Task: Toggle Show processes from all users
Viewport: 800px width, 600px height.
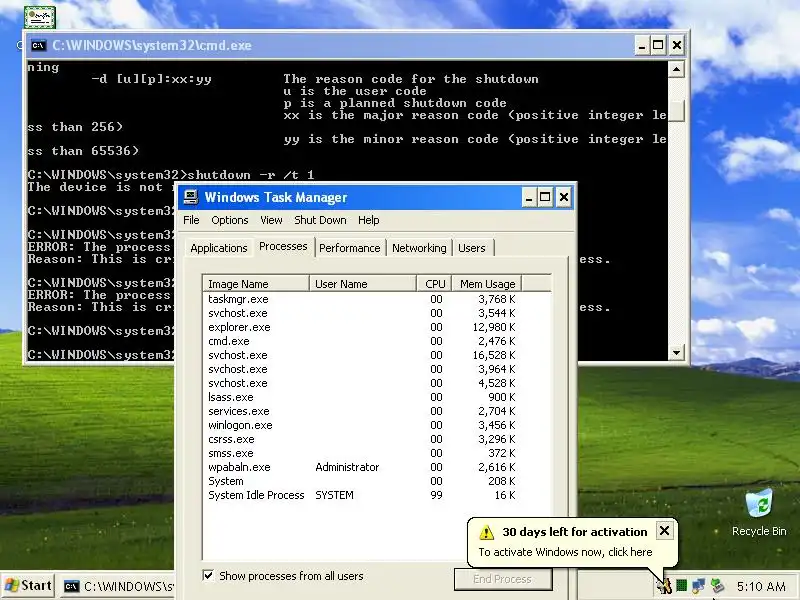Action: coord(208,576)
